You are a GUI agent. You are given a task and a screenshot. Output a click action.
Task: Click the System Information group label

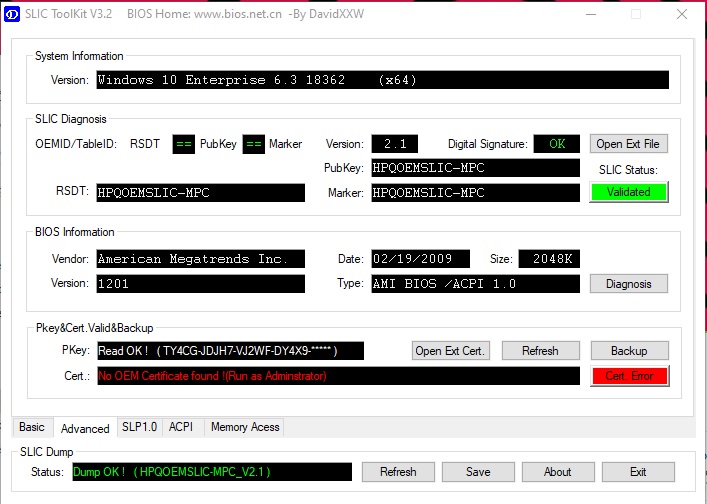tap(79, 56)
